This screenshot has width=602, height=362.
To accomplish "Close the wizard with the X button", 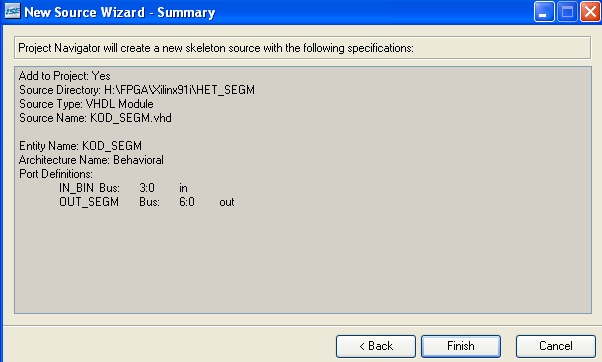I will [590, 12].
